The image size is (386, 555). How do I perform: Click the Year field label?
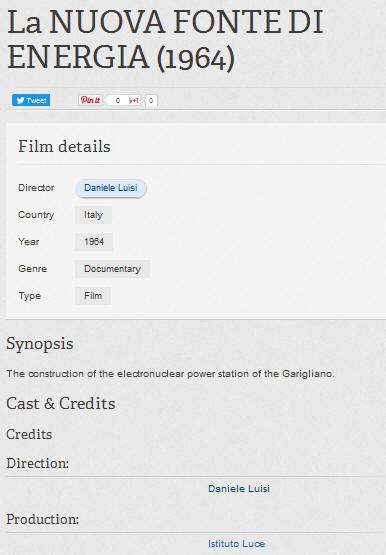click(29, 242)
